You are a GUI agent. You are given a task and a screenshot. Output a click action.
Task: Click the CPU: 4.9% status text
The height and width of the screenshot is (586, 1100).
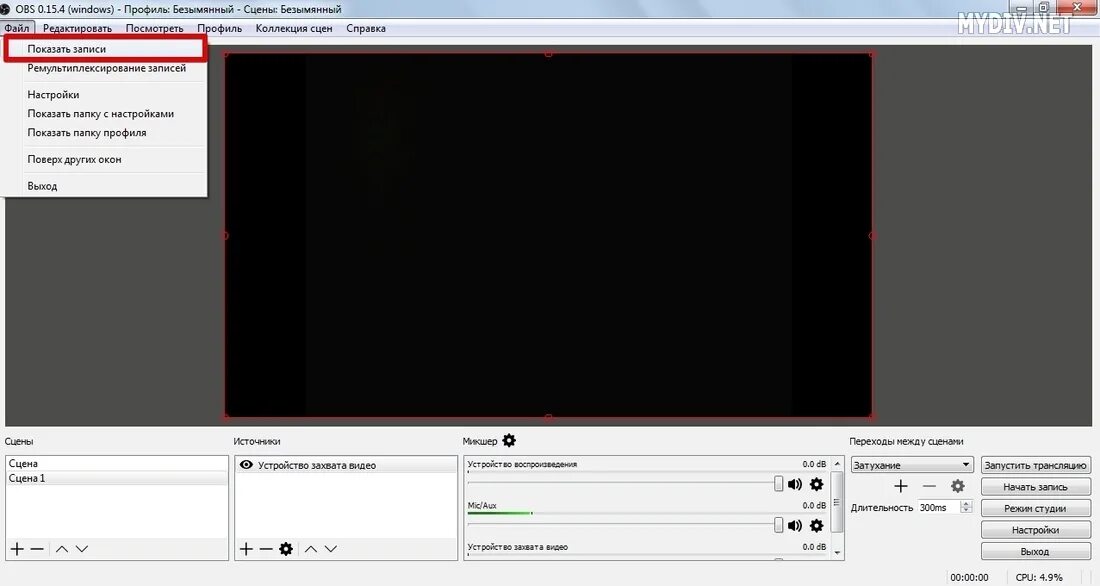point(1039,577)
